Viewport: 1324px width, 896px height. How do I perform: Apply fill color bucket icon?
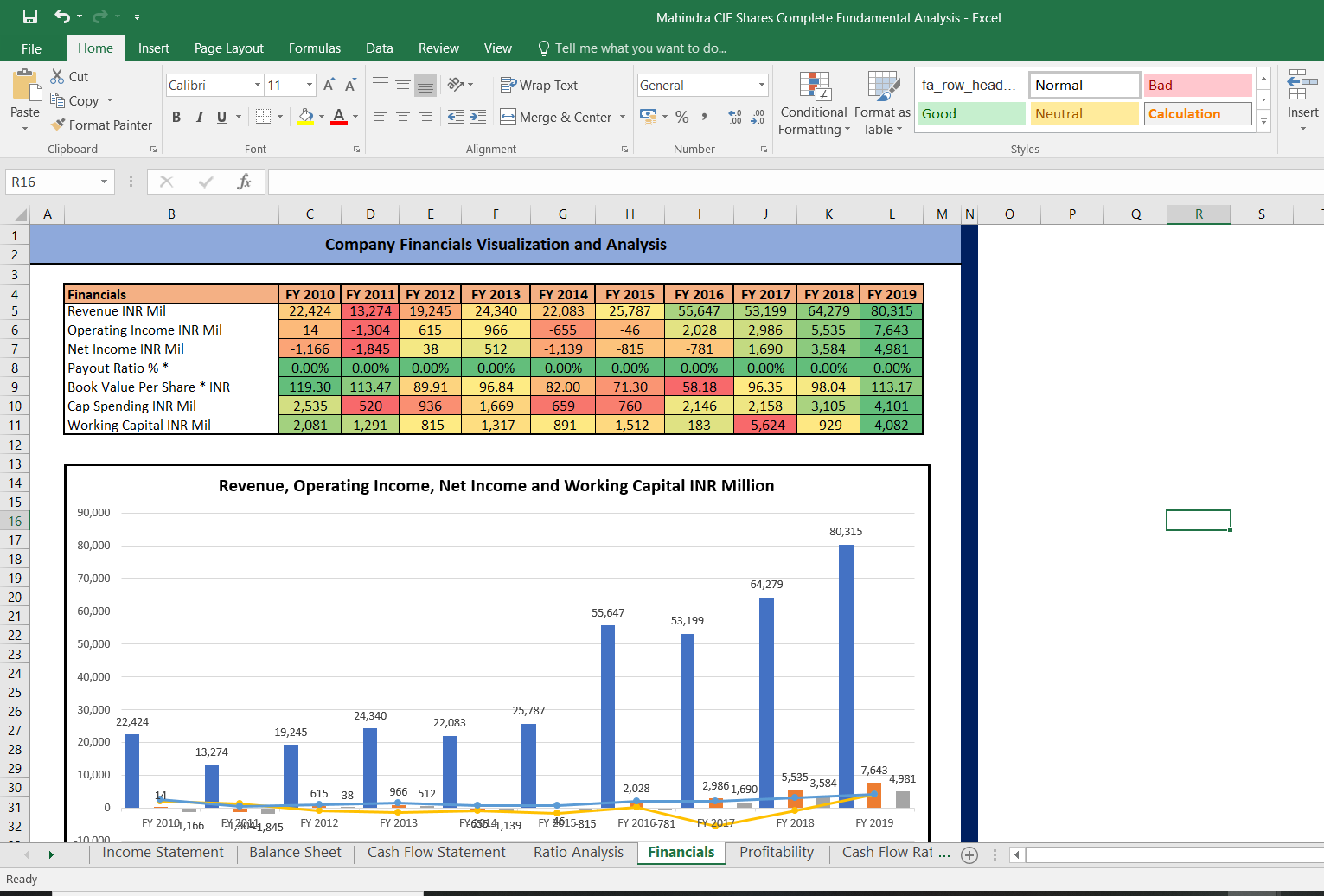pos(305,116)
